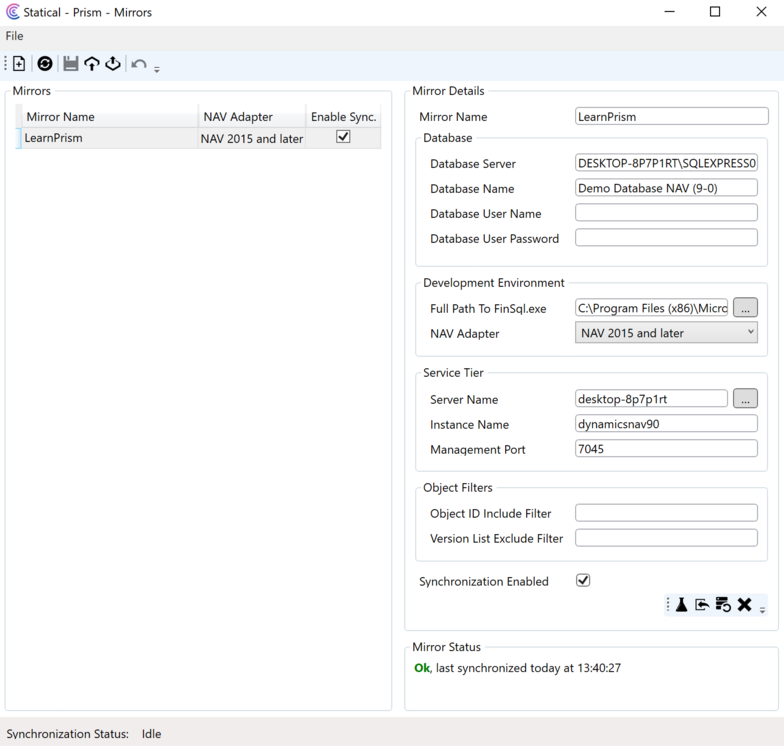Open the NAV Adapter dropdown
Viewport: 784px width, 746px height.
pos(666,332)
